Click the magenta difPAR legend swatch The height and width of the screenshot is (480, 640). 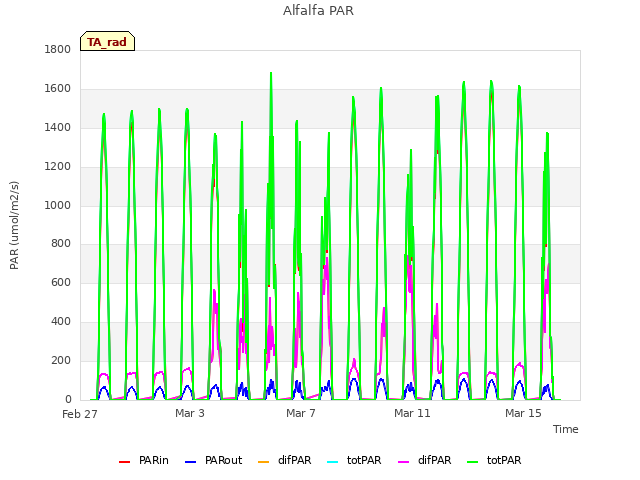point(404,462)
